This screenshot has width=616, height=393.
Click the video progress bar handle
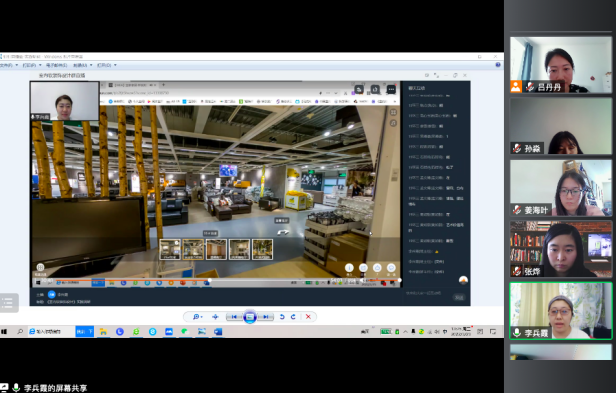(209, 281)
